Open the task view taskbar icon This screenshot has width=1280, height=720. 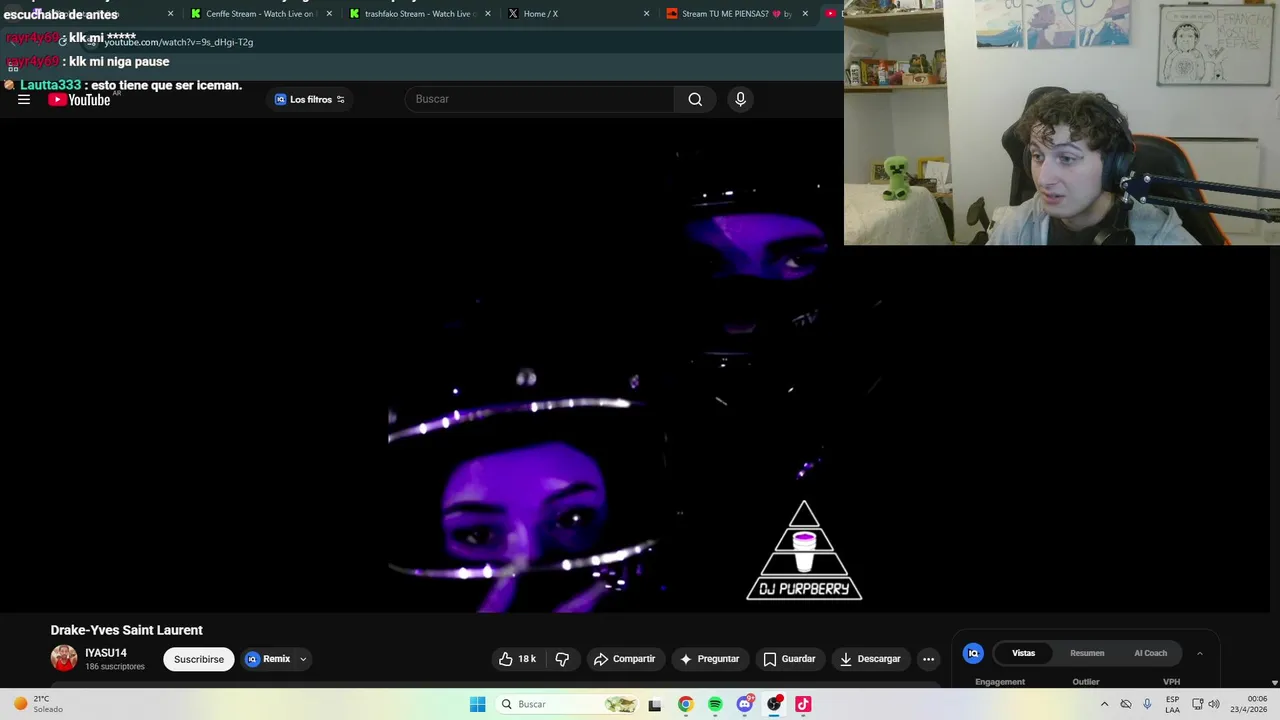point(655,704)
